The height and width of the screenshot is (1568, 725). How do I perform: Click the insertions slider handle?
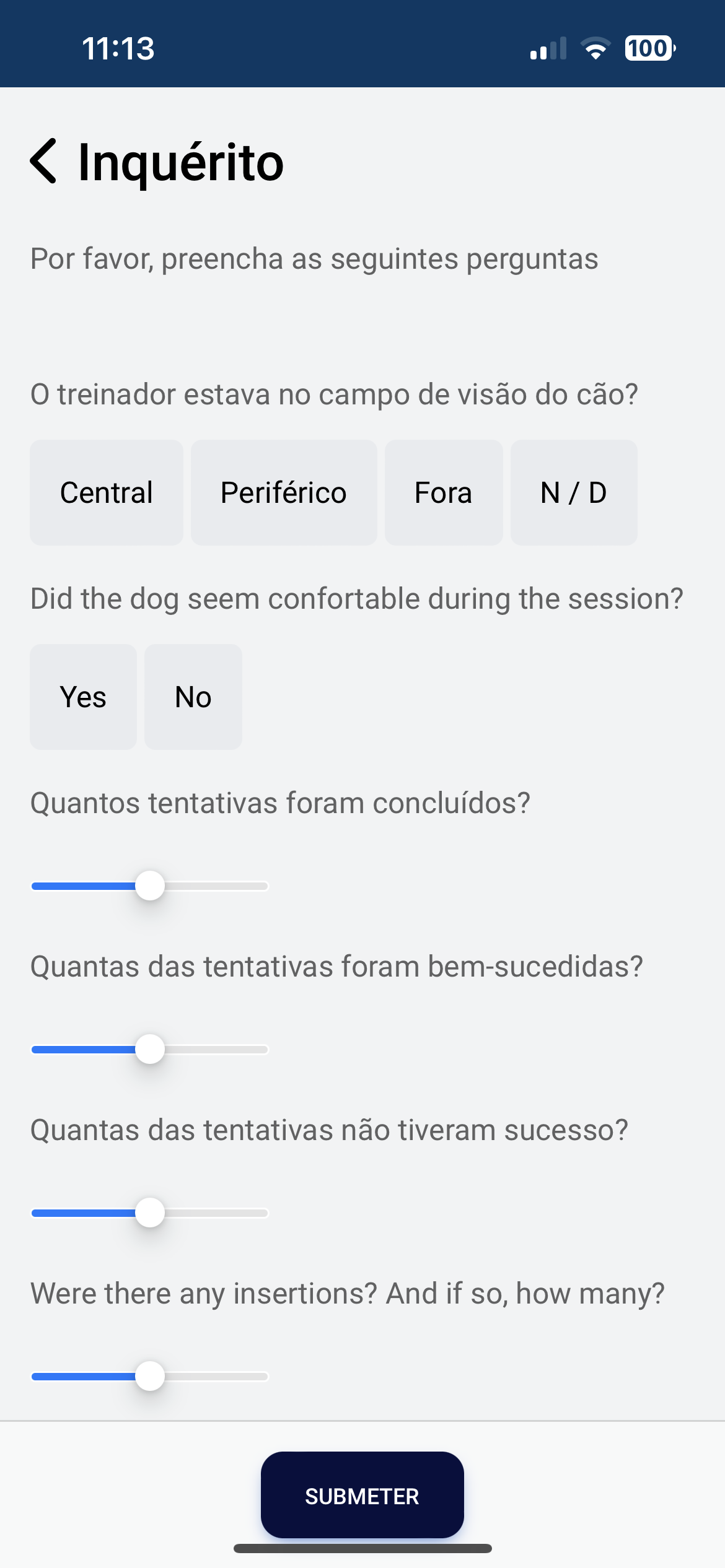point(150,1377)
